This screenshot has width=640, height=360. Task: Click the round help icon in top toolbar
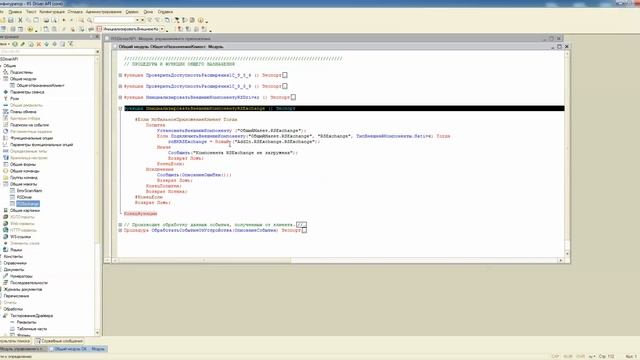click(x=201, y=20)
